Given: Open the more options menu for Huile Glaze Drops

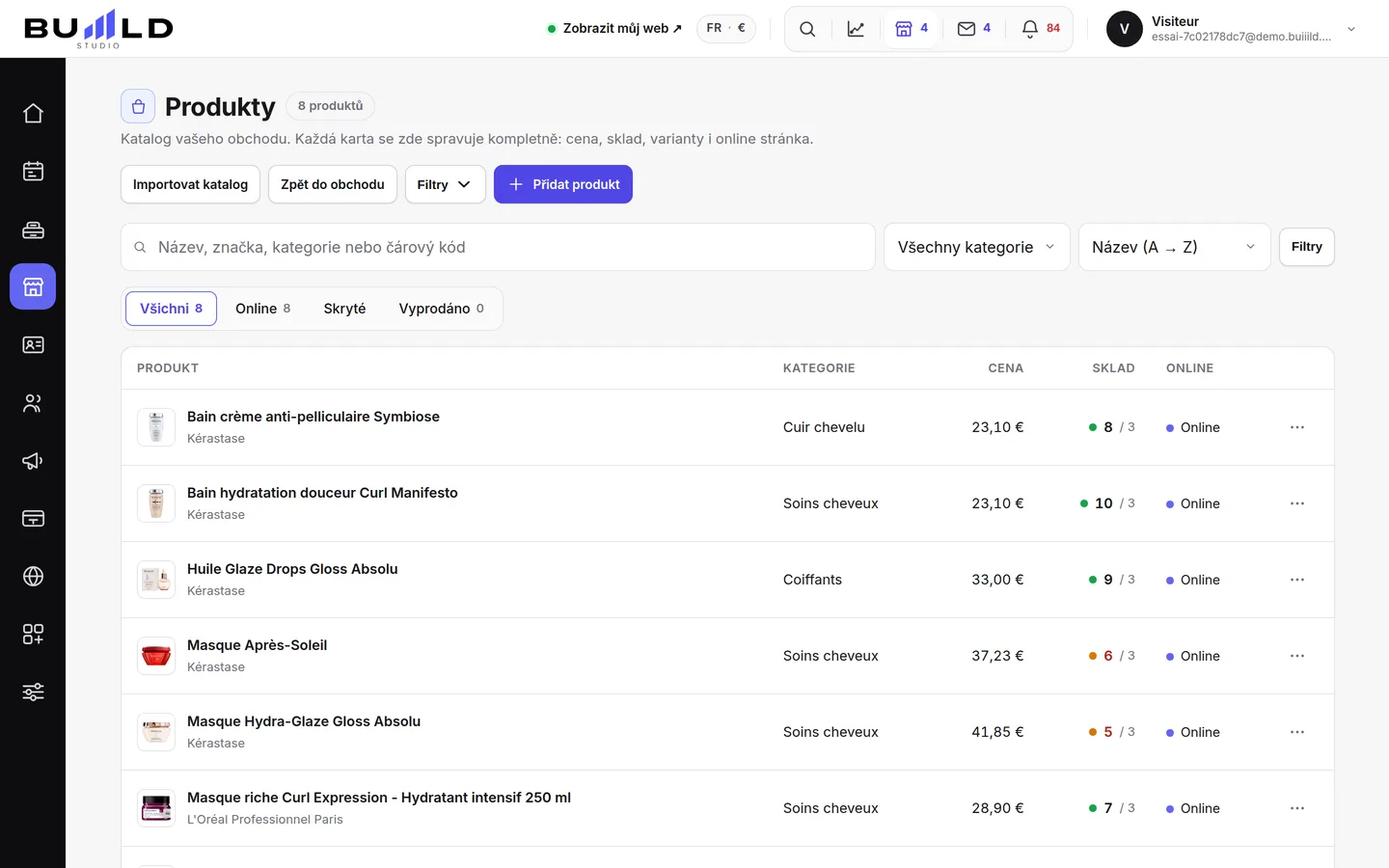Looking at the screenshot, I should click(x=1297, y=580).
